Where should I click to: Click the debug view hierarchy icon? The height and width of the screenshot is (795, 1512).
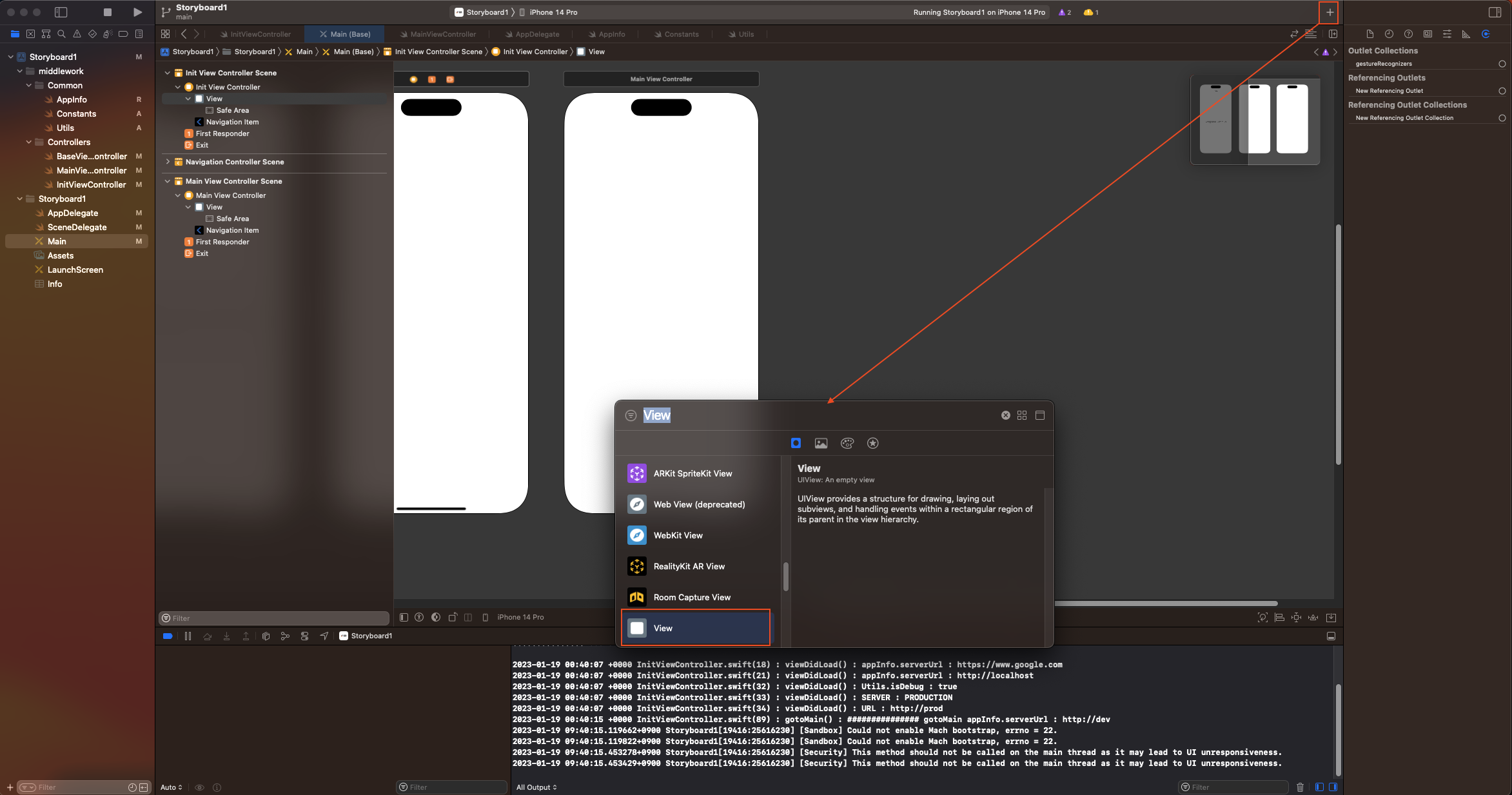266,636
